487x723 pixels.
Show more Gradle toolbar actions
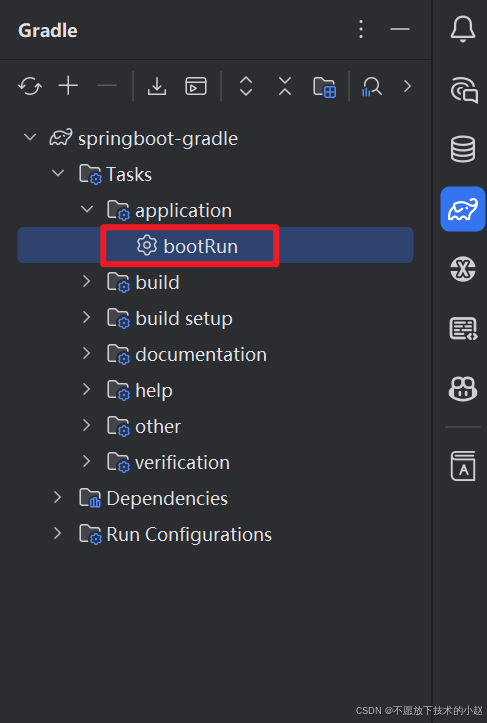(x=407, y=86)
